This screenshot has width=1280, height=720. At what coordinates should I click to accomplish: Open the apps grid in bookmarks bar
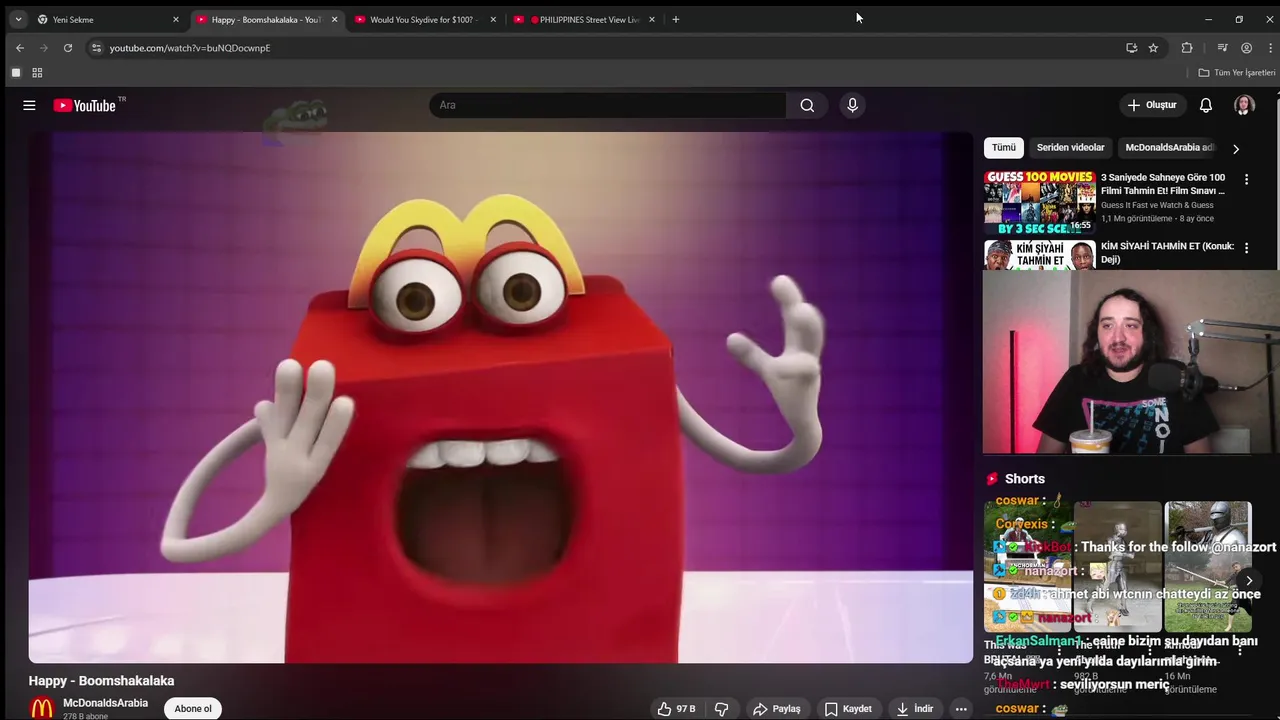click(x=37, y=73)
